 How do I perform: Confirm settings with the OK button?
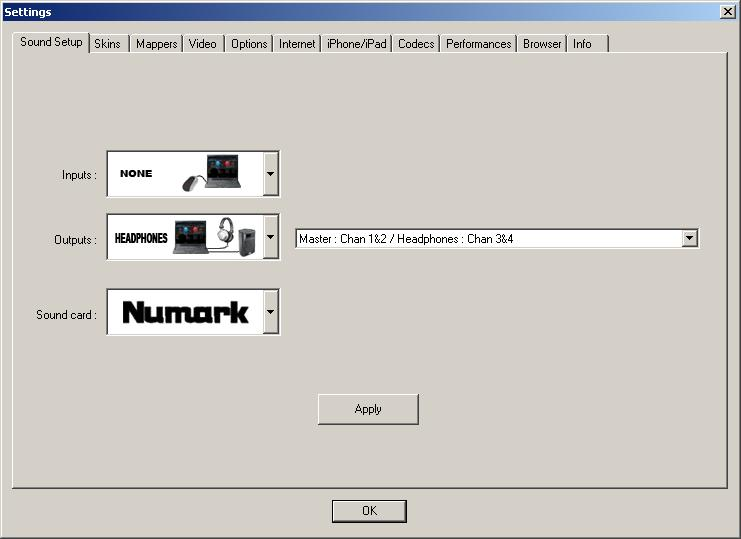pyautogui.click(x=369, y=511)
